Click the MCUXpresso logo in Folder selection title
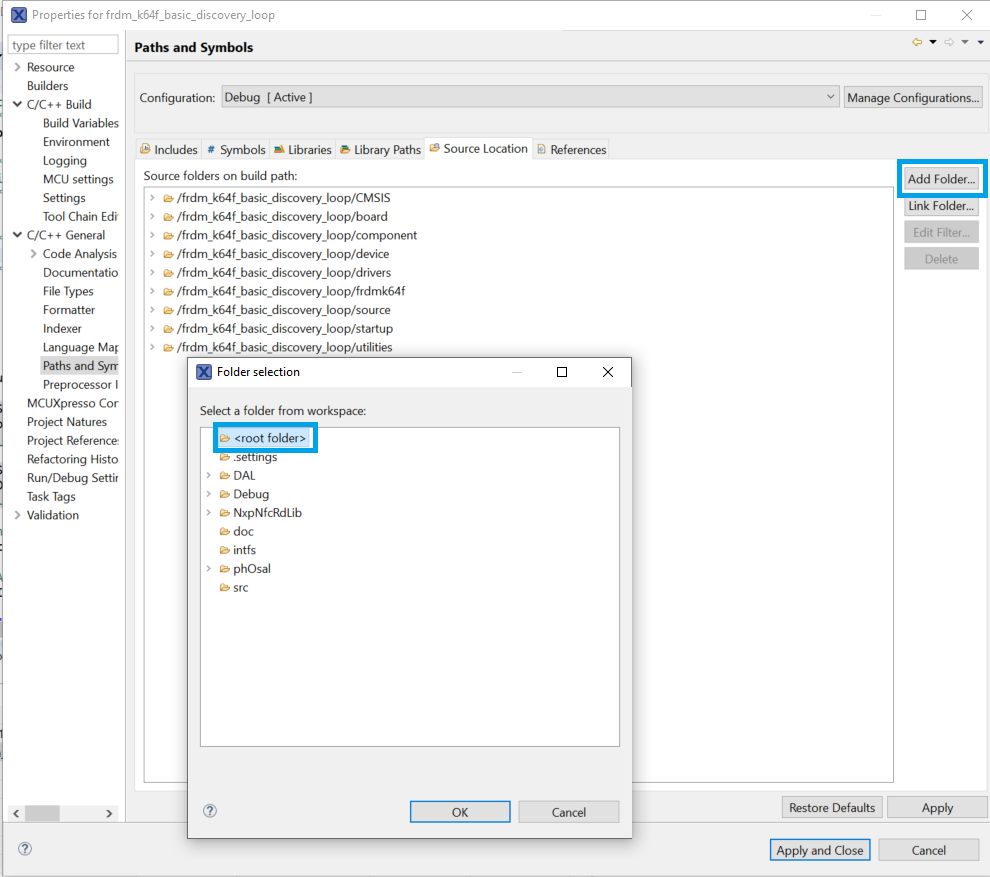The height and width of the screenshot is (877, 990). [x=204, y=372]
